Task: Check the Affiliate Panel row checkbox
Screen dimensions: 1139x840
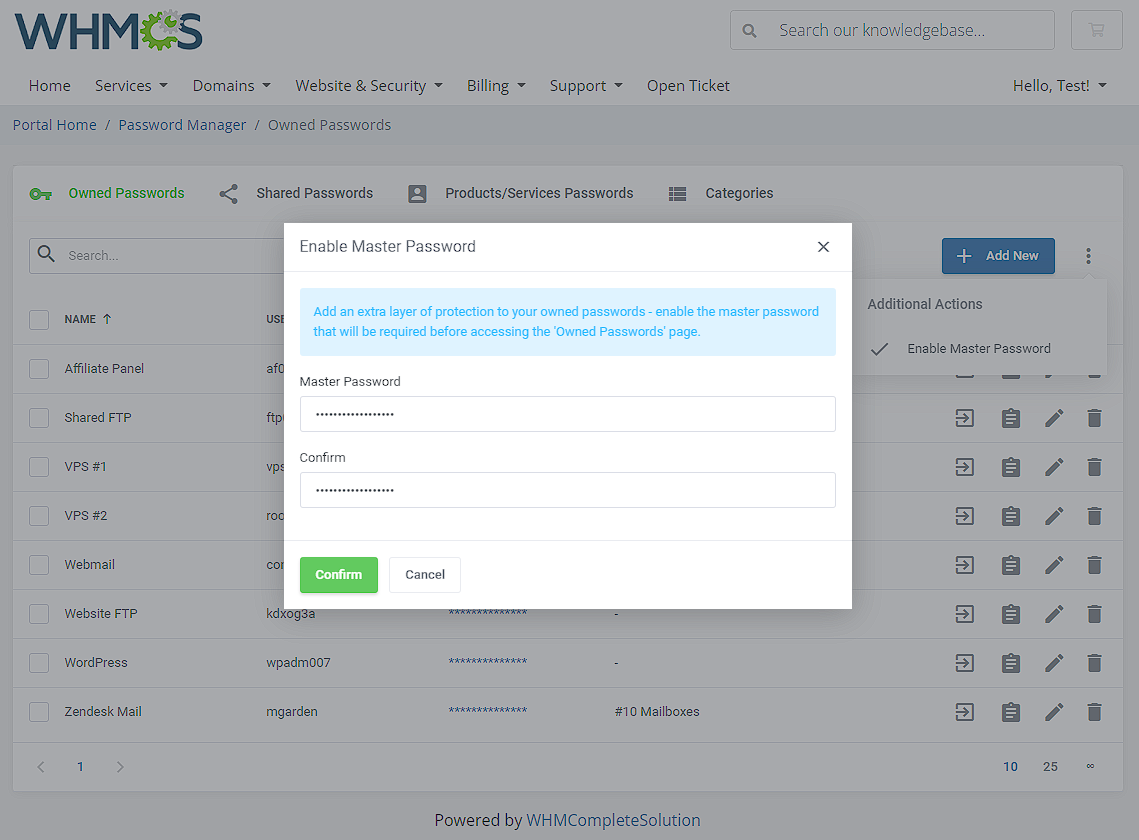Action: [x=39, y=368]
